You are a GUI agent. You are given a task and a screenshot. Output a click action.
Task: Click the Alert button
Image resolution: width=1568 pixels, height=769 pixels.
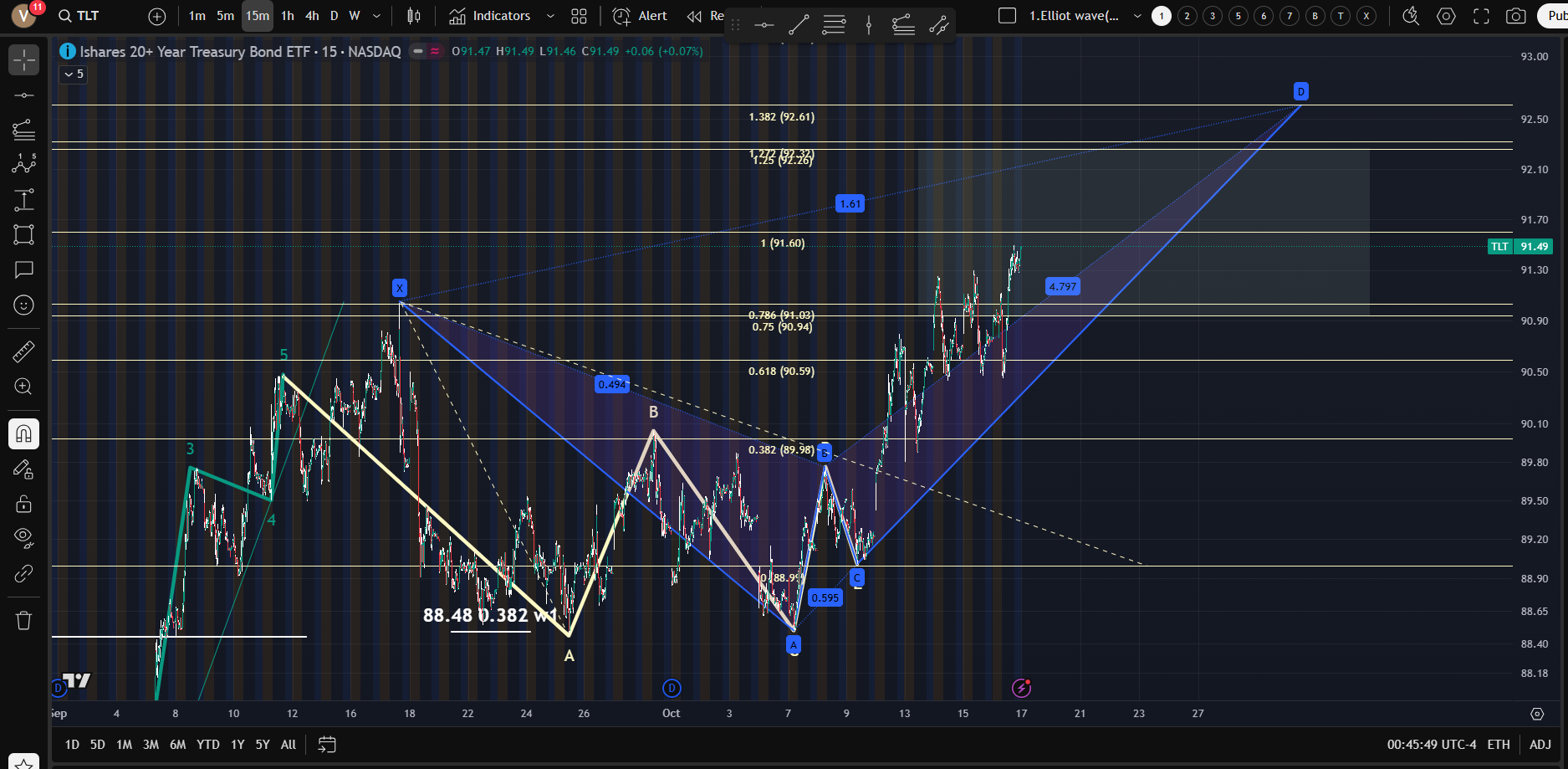(641, 16)
